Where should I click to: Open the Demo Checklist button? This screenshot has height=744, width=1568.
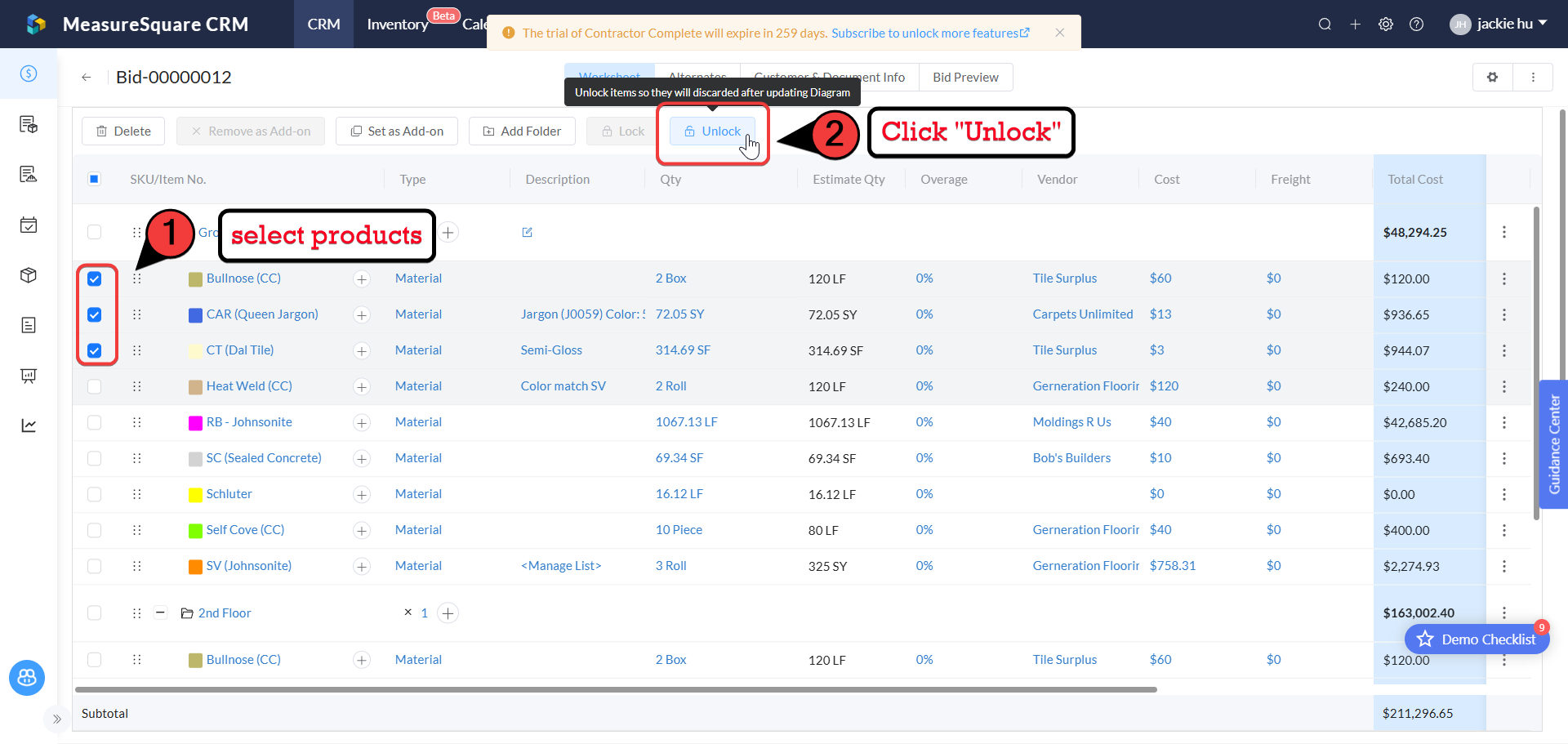click(1477, 639)
